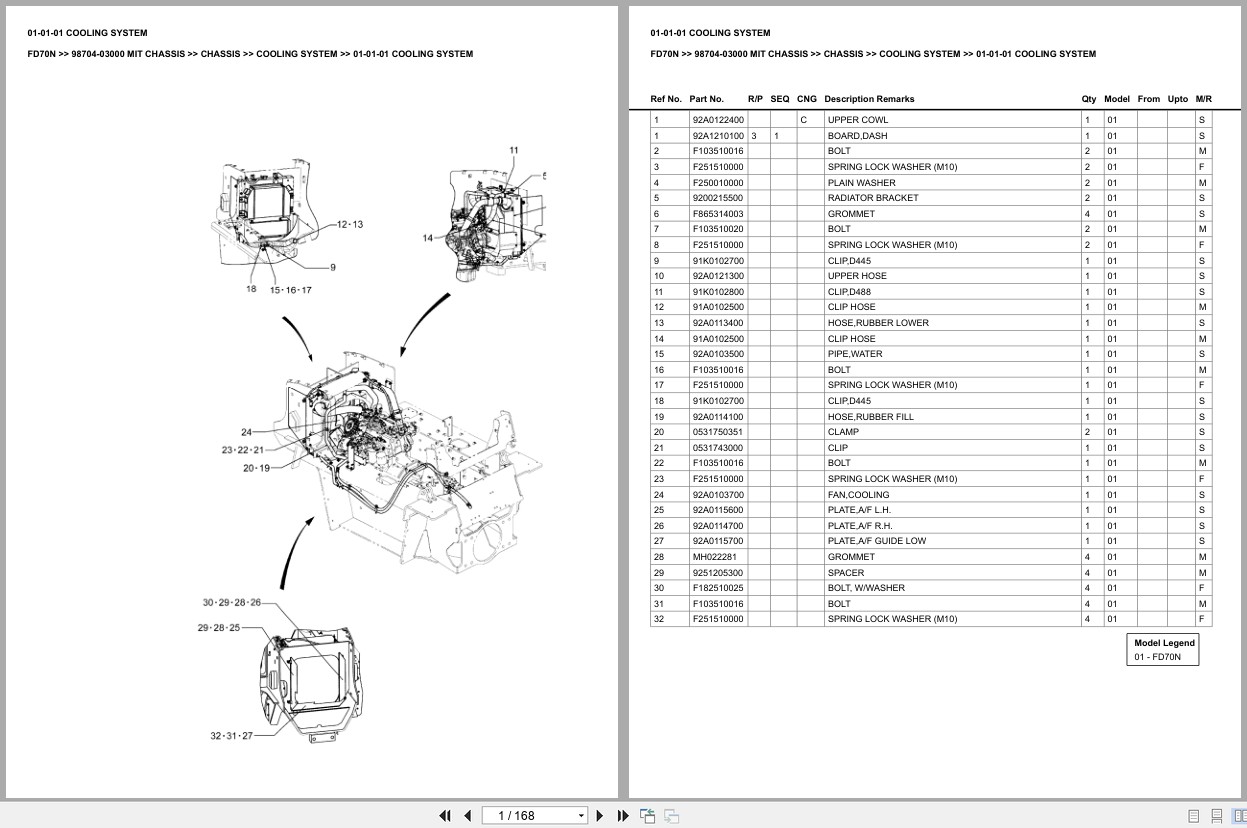The height and width of the screenshot is (828, 1247).
Task: Select the BOARD,DASH description
Action: pyautogui.click(x=857, y=136)
